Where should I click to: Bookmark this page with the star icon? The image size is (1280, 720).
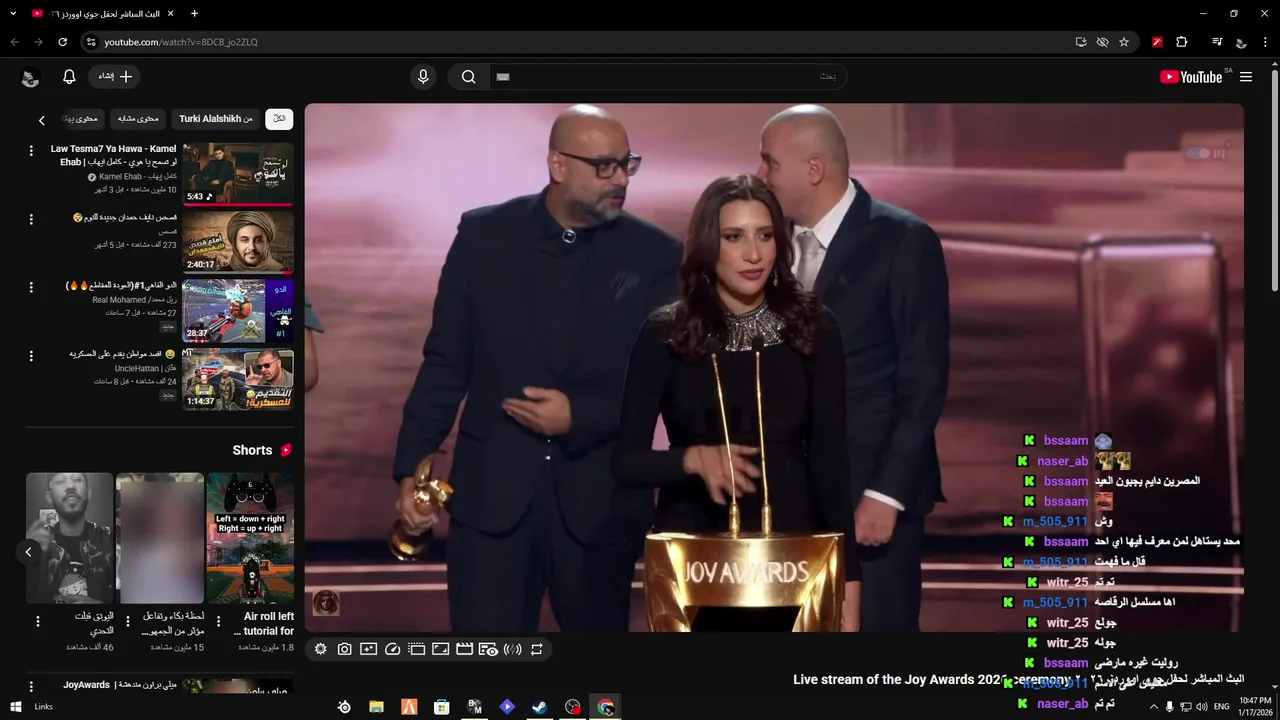1124,42
